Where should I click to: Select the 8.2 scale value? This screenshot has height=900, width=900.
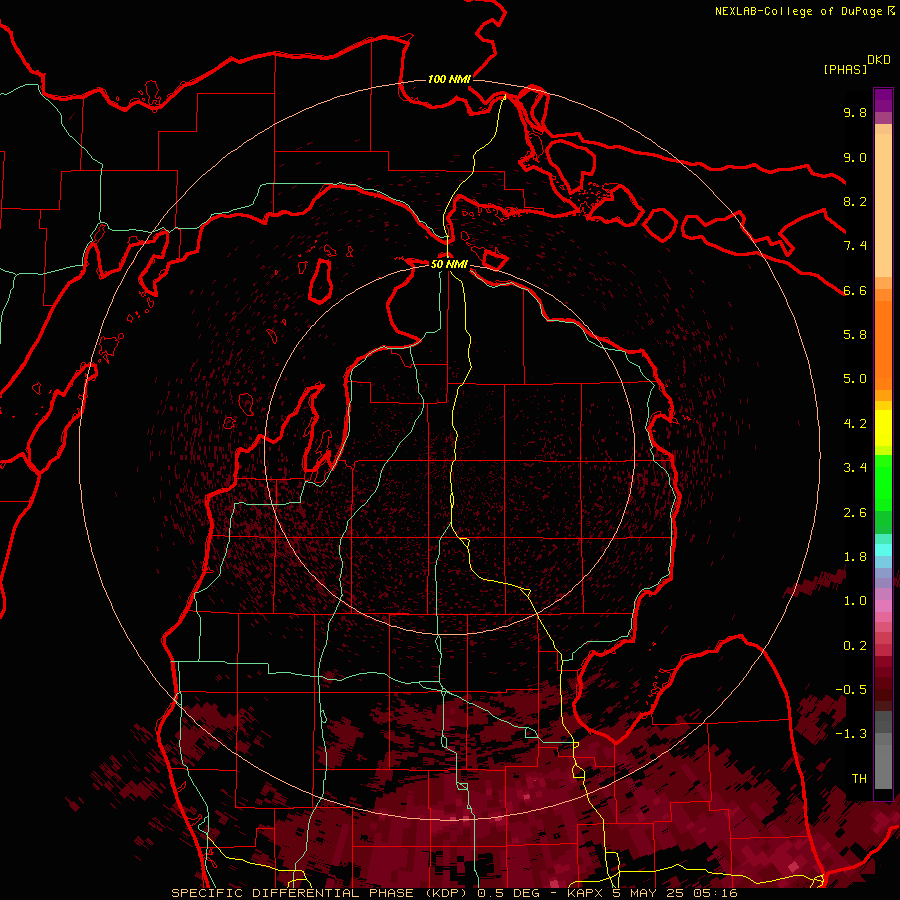point(855,201)
